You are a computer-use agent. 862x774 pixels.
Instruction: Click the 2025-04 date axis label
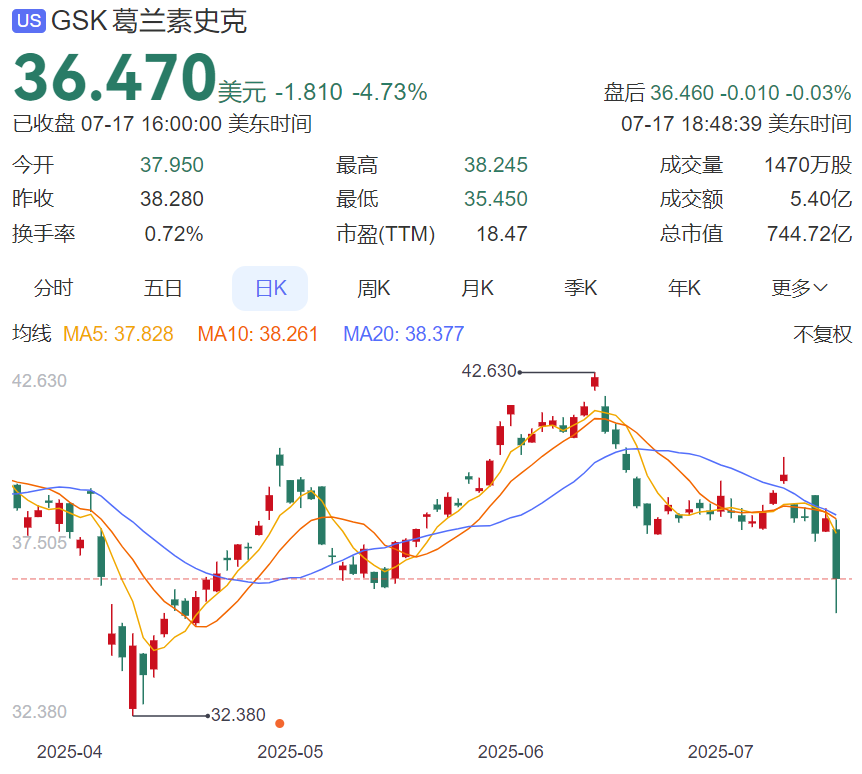tap(69, 752)
